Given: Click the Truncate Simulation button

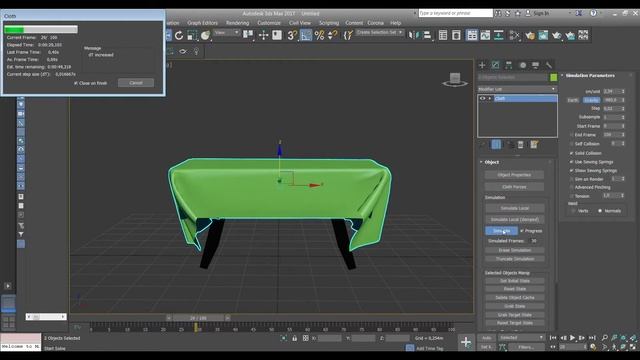Looking at the screenshot, I should [x=515, y=259].
